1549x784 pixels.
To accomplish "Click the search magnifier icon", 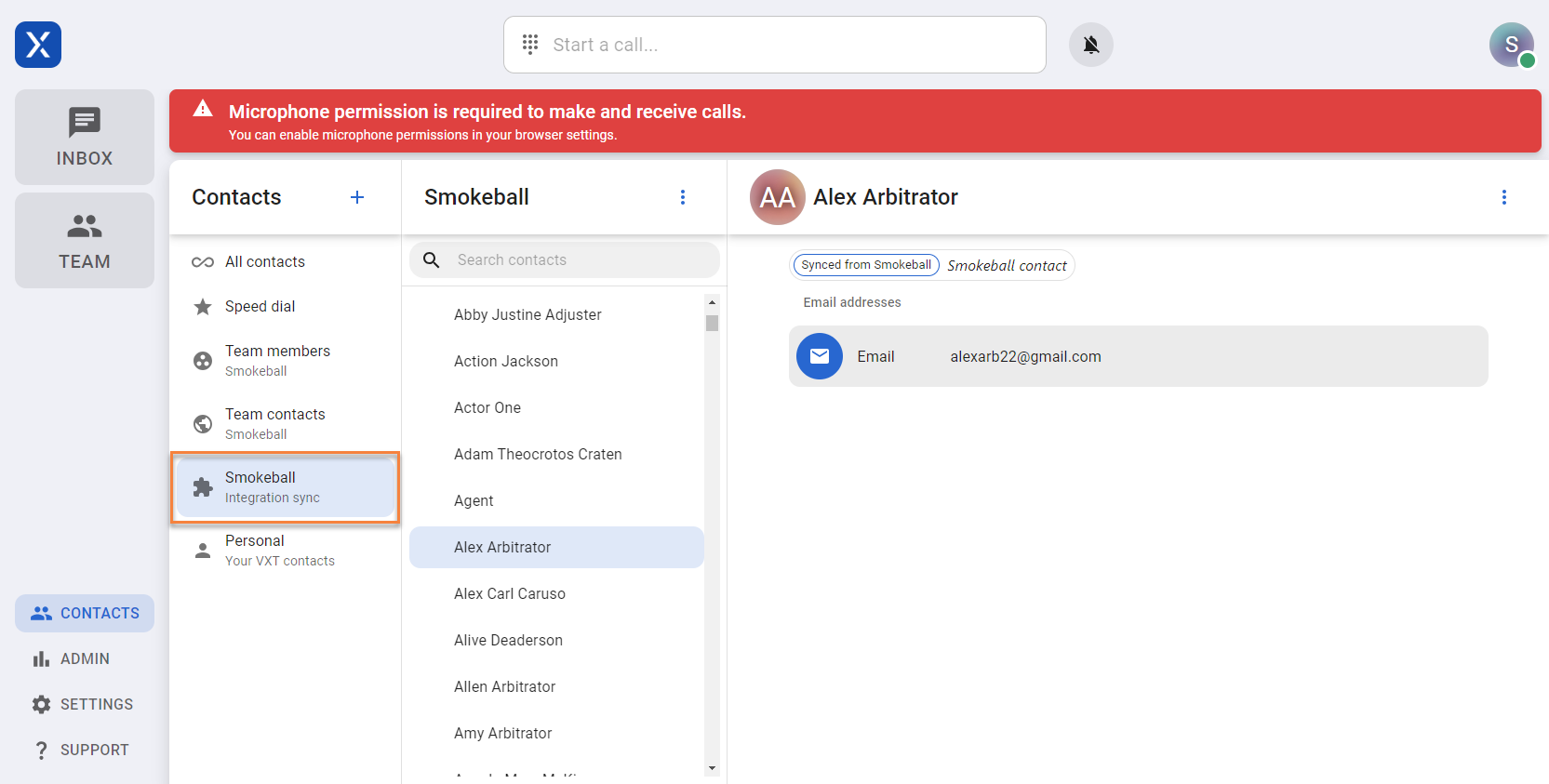I will tap(432, 260).
